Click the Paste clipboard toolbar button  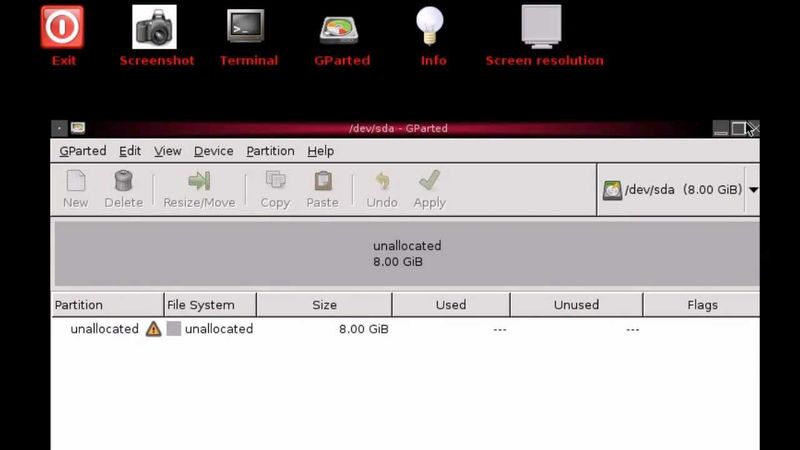pos(322,189)
